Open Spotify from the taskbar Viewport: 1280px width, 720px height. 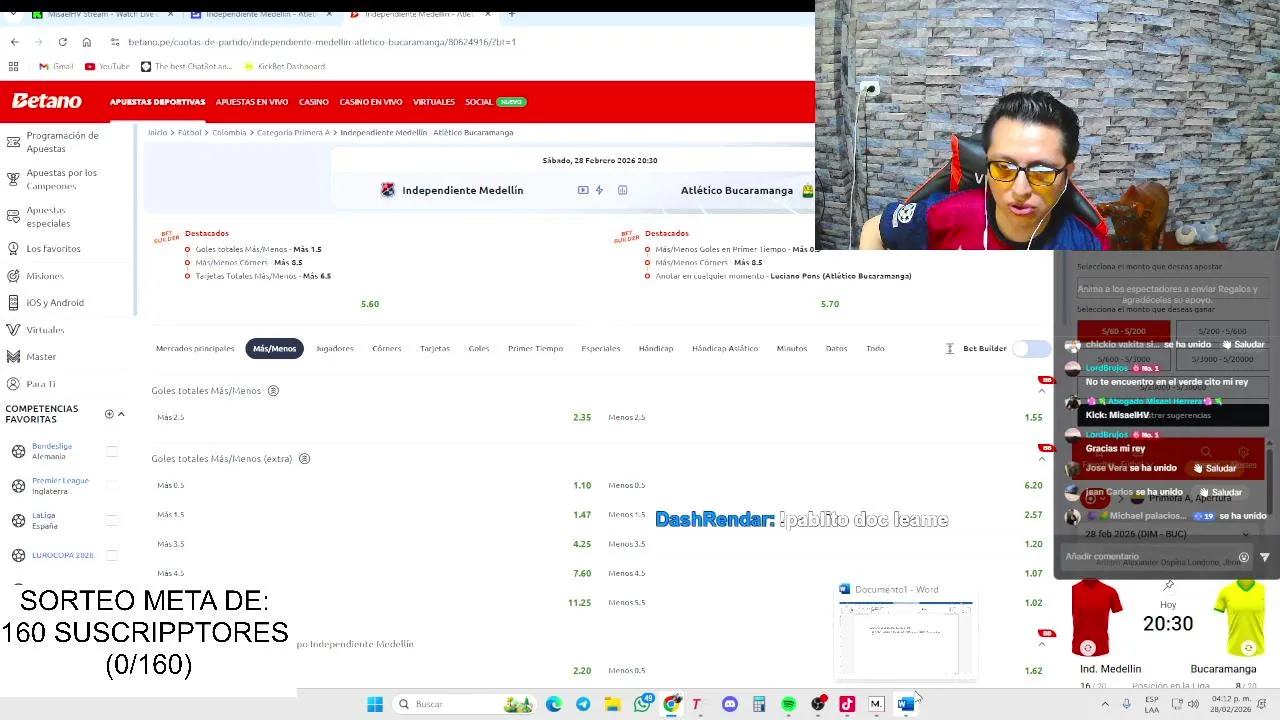[788, 704]
